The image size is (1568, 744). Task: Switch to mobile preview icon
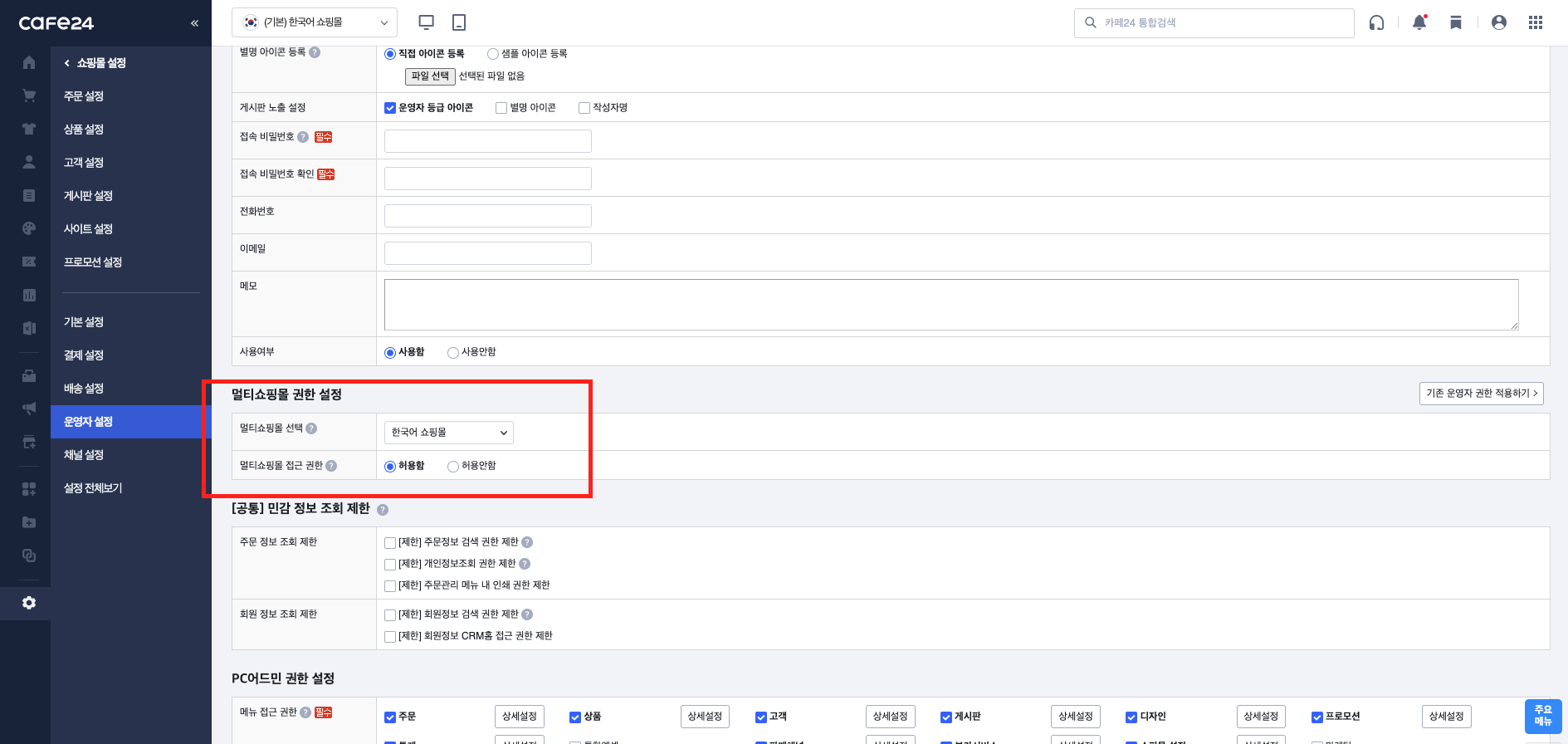pos(459,22)
